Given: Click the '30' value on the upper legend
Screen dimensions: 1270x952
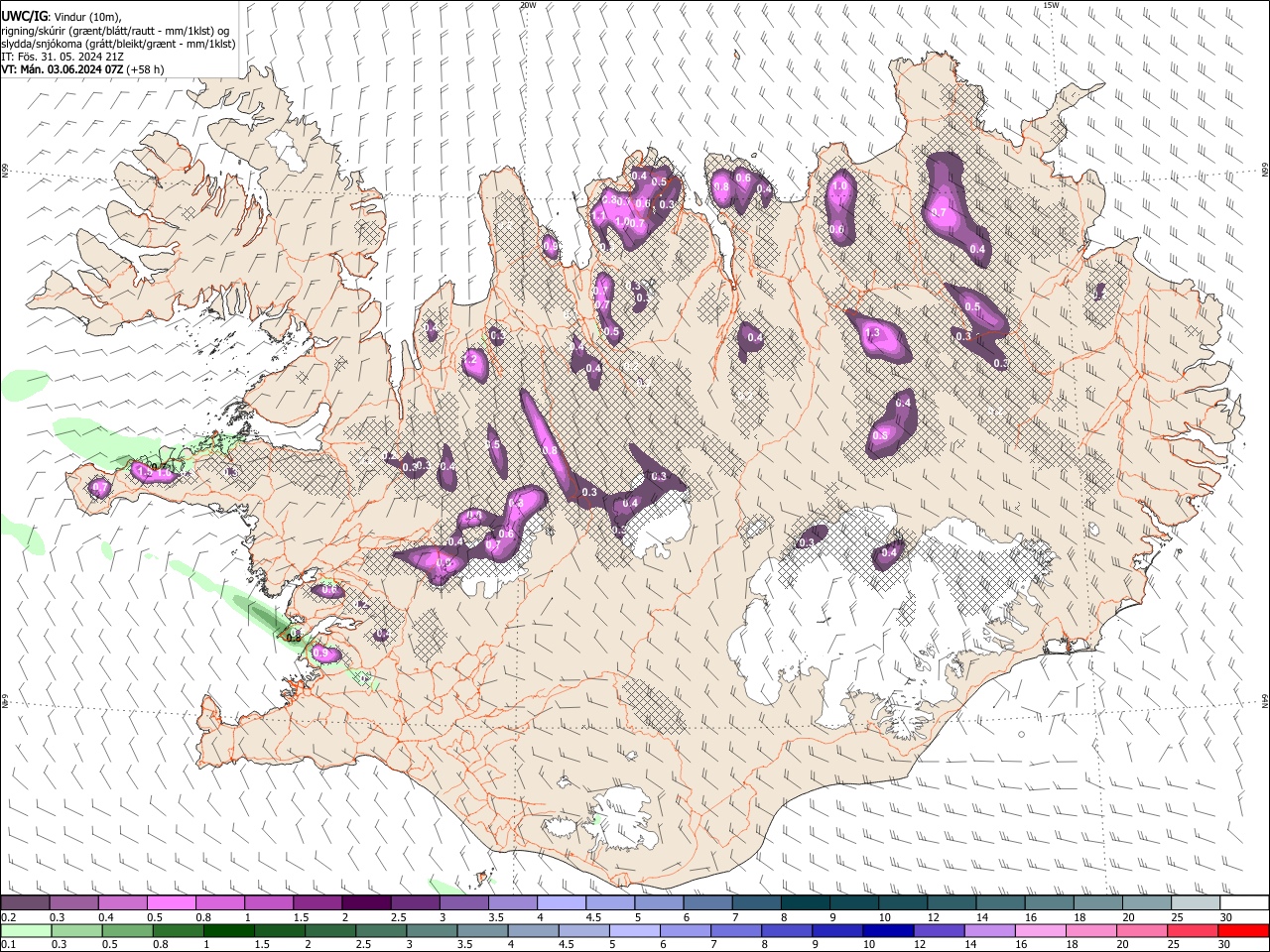Looking at the screenshot, I should pos(1226,917).
